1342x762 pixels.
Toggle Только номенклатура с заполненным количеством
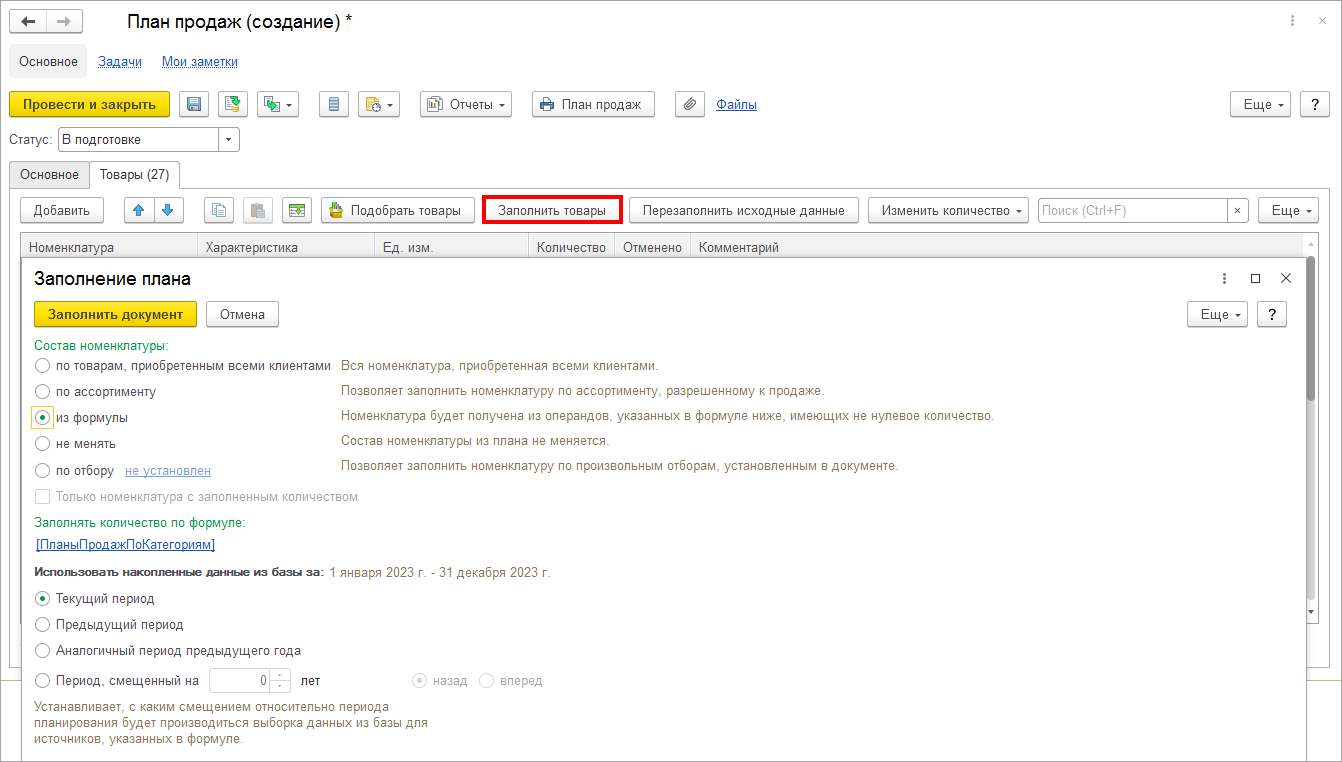pos(196,496)
